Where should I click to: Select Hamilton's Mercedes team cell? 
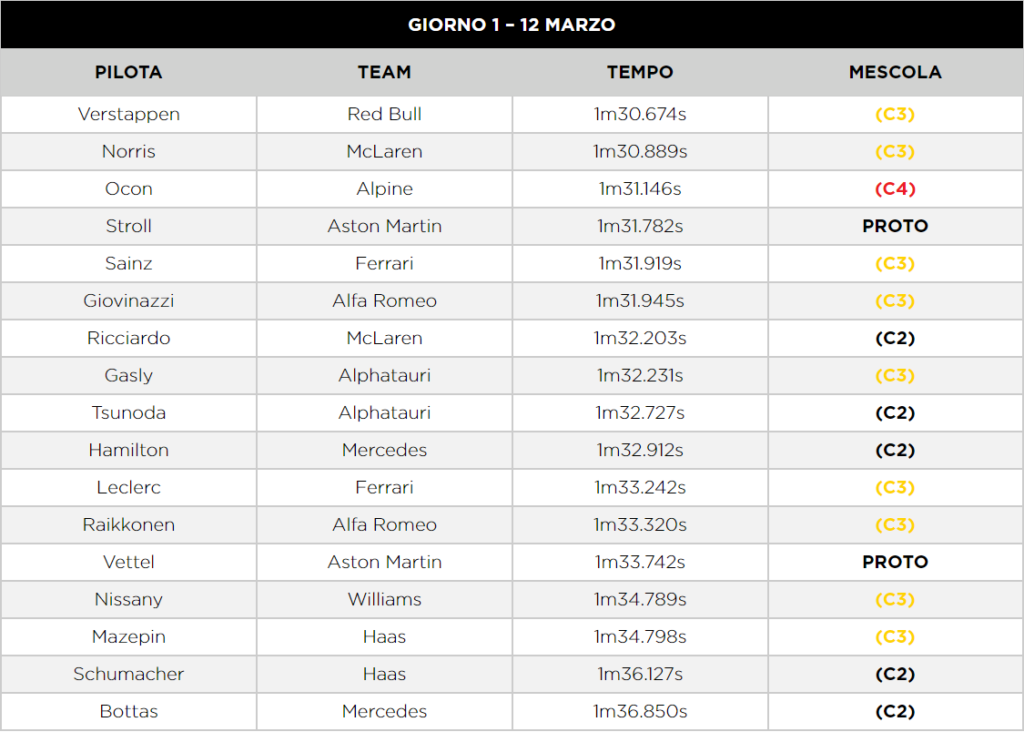pyautogui.click(x=384, y=450)
